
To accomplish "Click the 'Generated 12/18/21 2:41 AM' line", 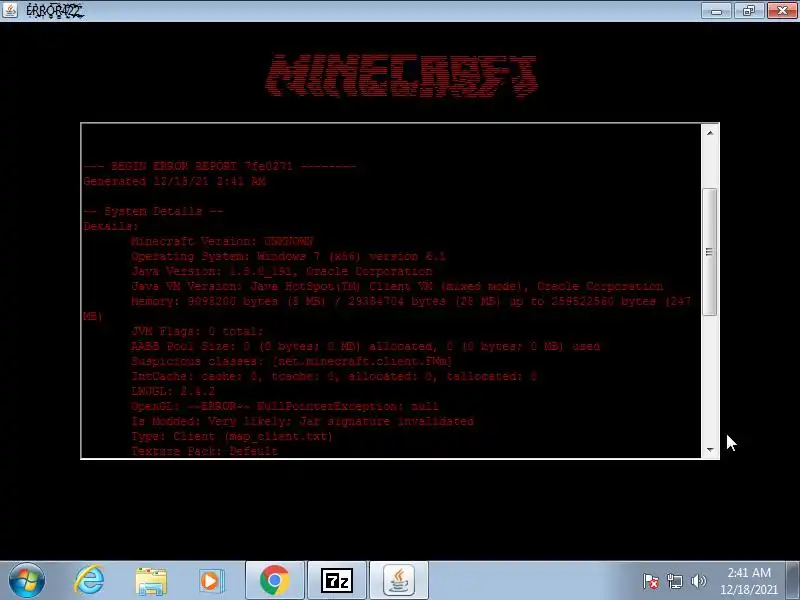I will [x=174, y=181].
